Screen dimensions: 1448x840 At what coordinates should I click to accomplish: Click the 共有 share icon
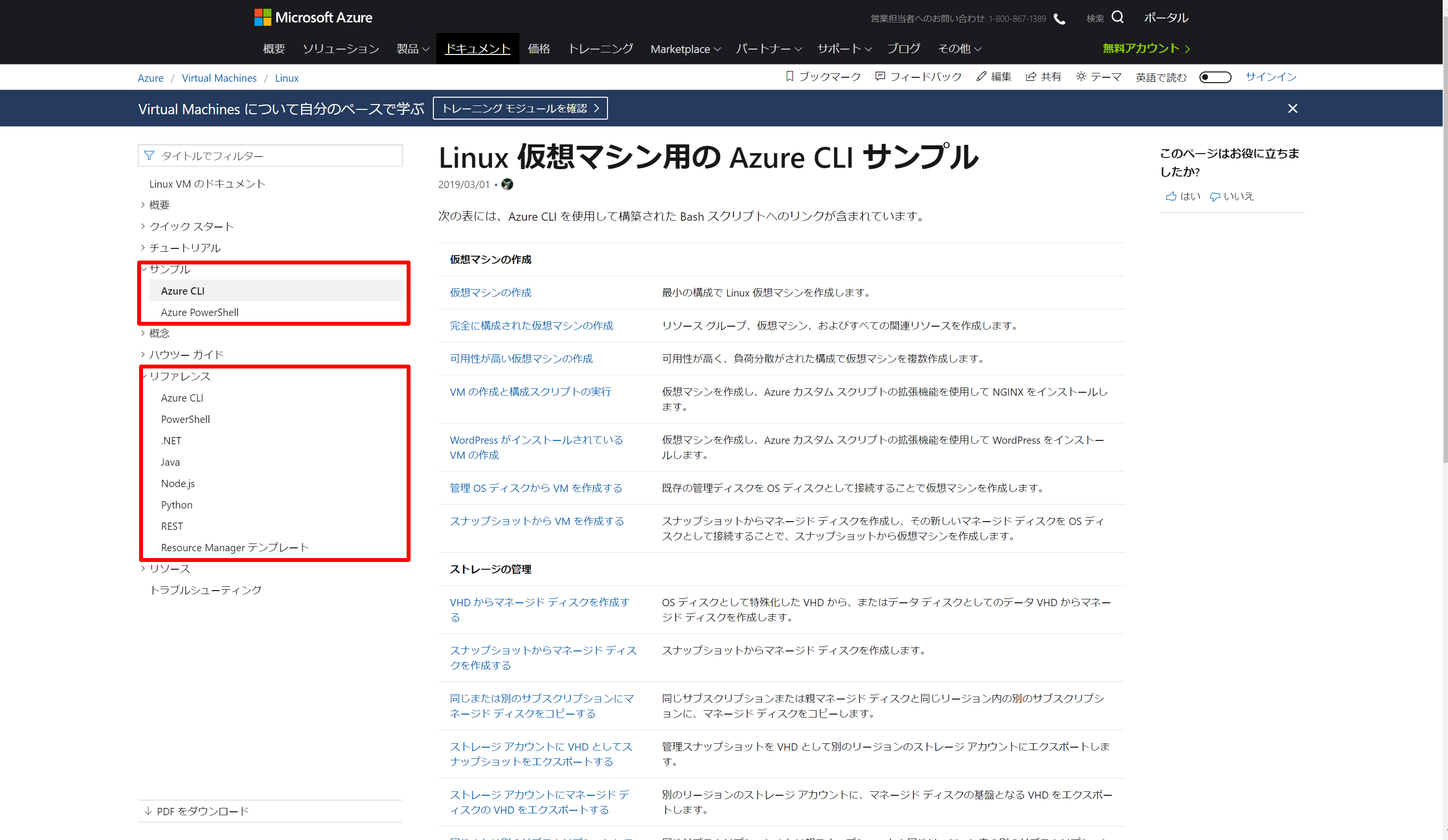pos(1031,76)
